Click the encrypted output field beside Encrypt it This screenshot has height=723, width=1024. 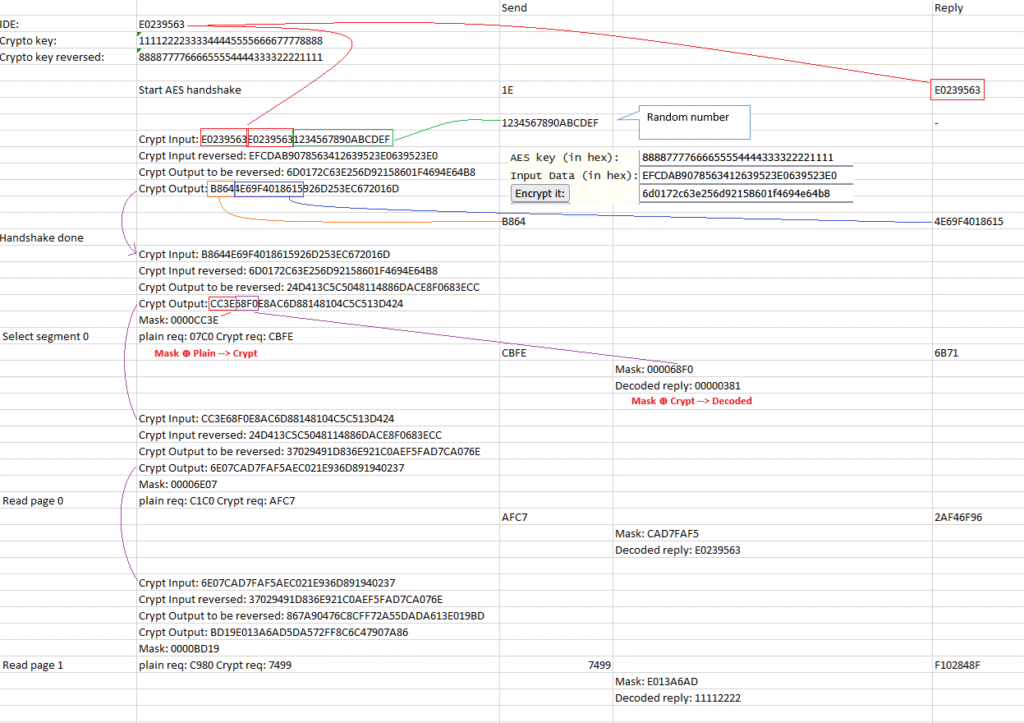[x=745, y=193]
